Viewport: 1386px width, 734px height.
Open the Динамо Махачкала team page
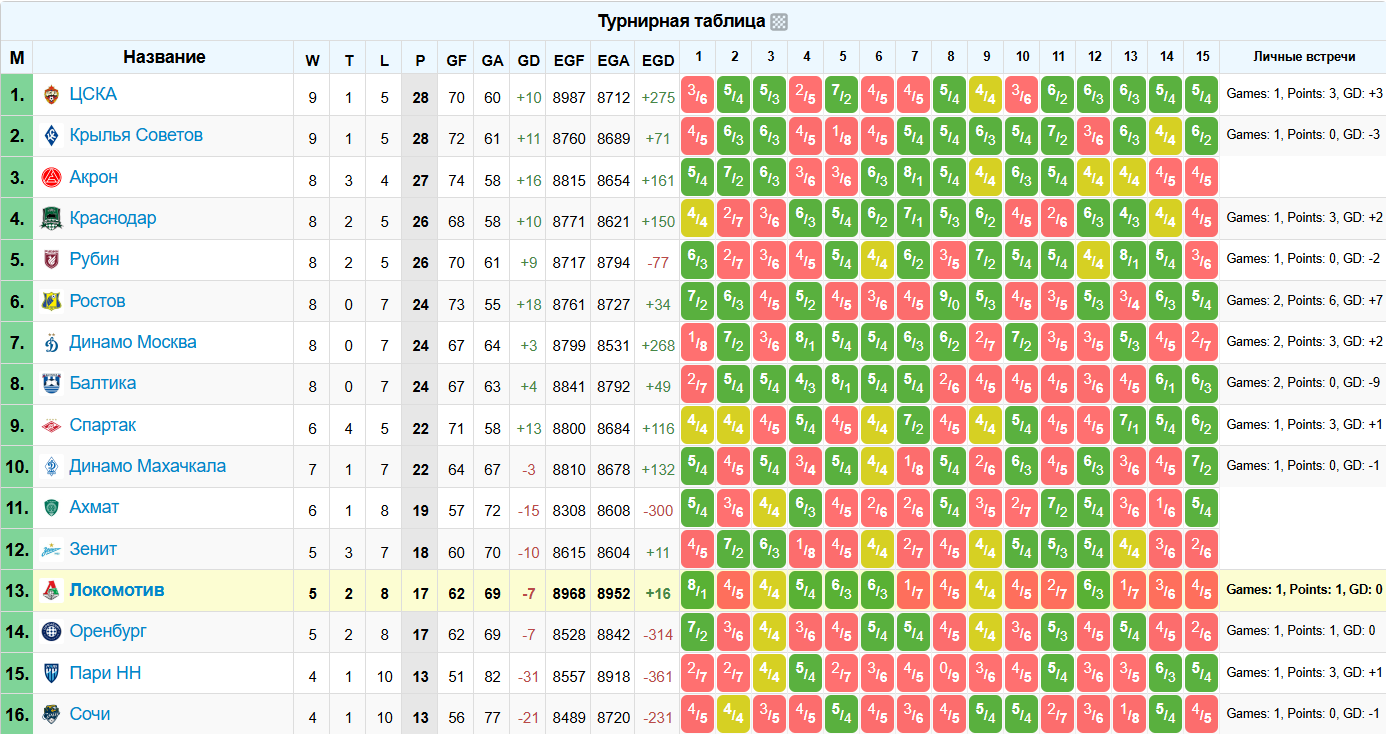click(147, 466)
